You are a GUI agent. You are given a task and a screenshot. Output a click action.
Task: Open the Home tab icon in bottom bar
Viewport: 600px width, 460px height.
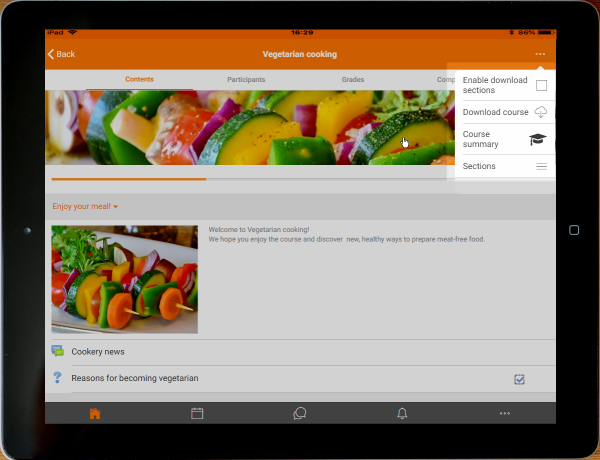pyautogui.click(x=95, y=413)
